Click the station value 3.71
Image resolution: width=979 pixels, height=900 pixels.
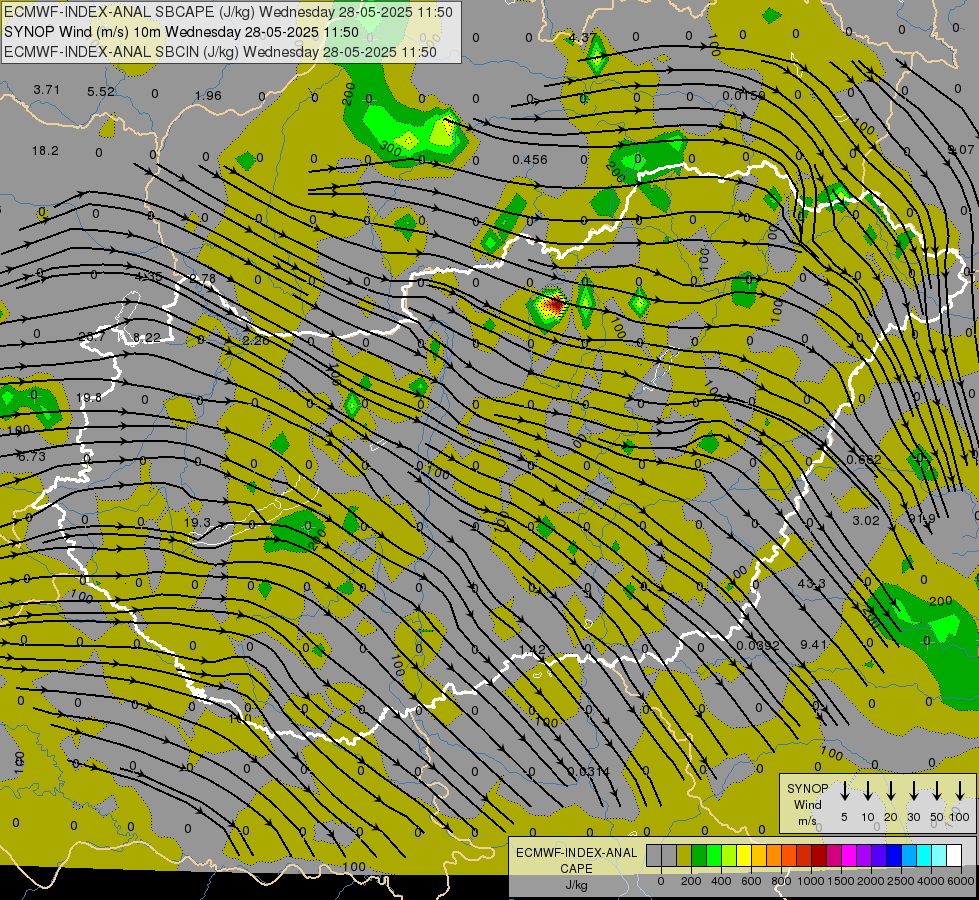click(46, 90)
